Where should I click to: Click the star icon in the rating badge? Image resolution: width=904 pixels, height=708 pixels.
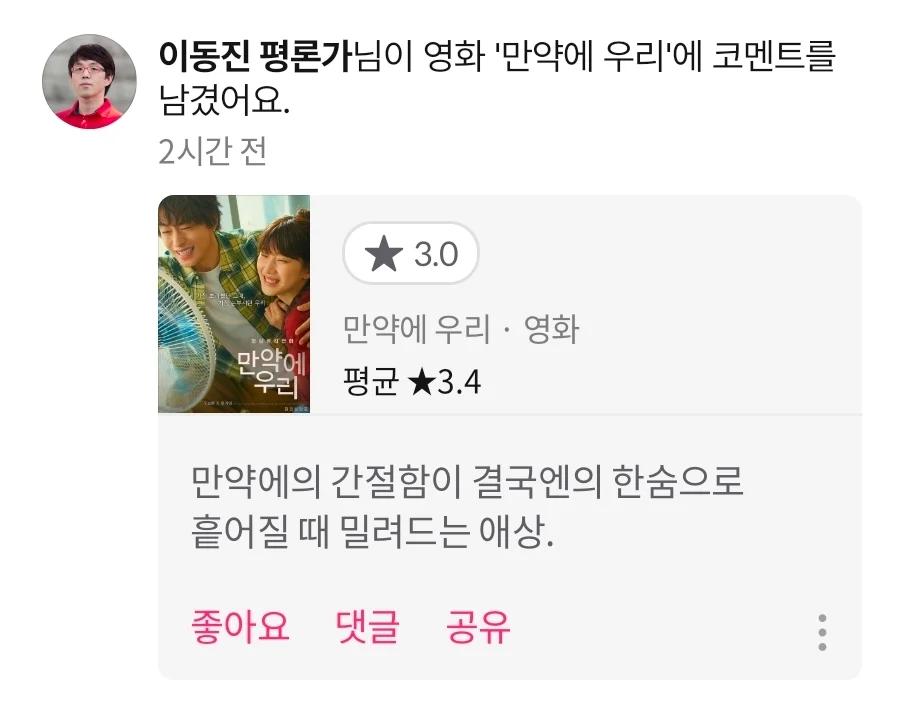coord(384,254)
